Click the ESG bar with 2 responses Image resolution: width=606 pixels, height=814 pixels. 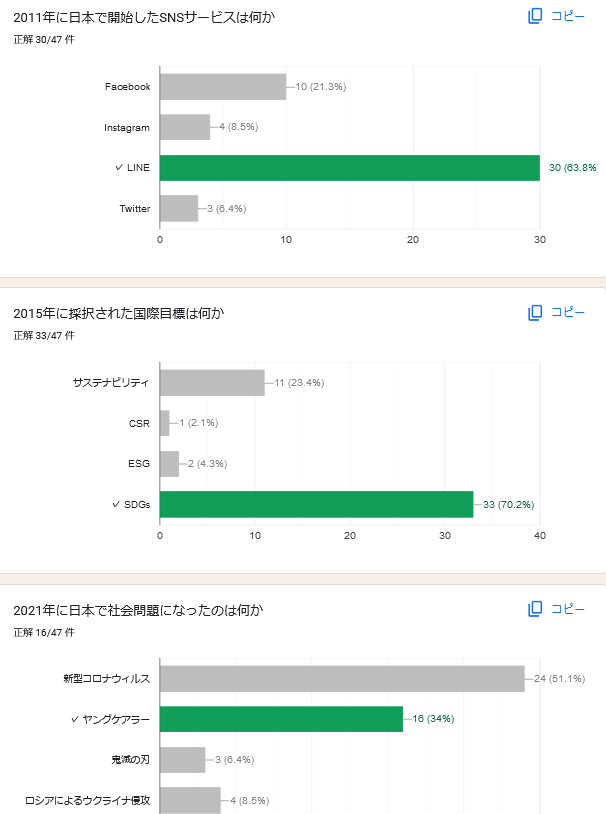169,464
